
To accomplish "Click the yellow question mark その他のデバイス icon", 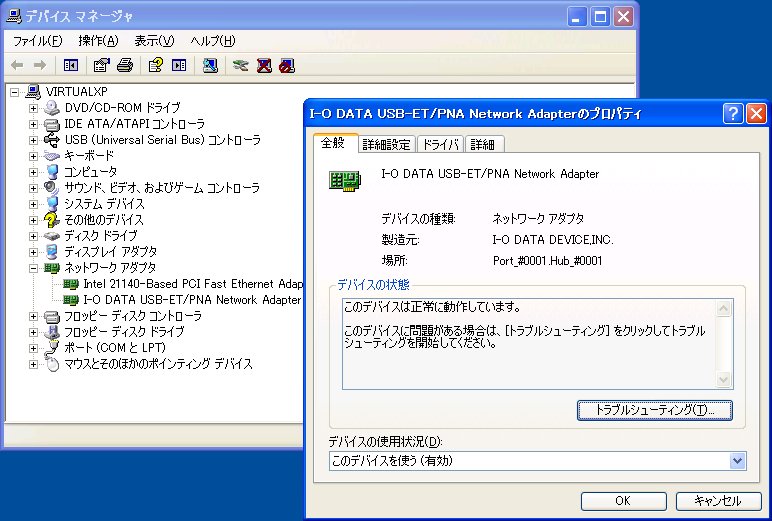I will tap(52, 220).
